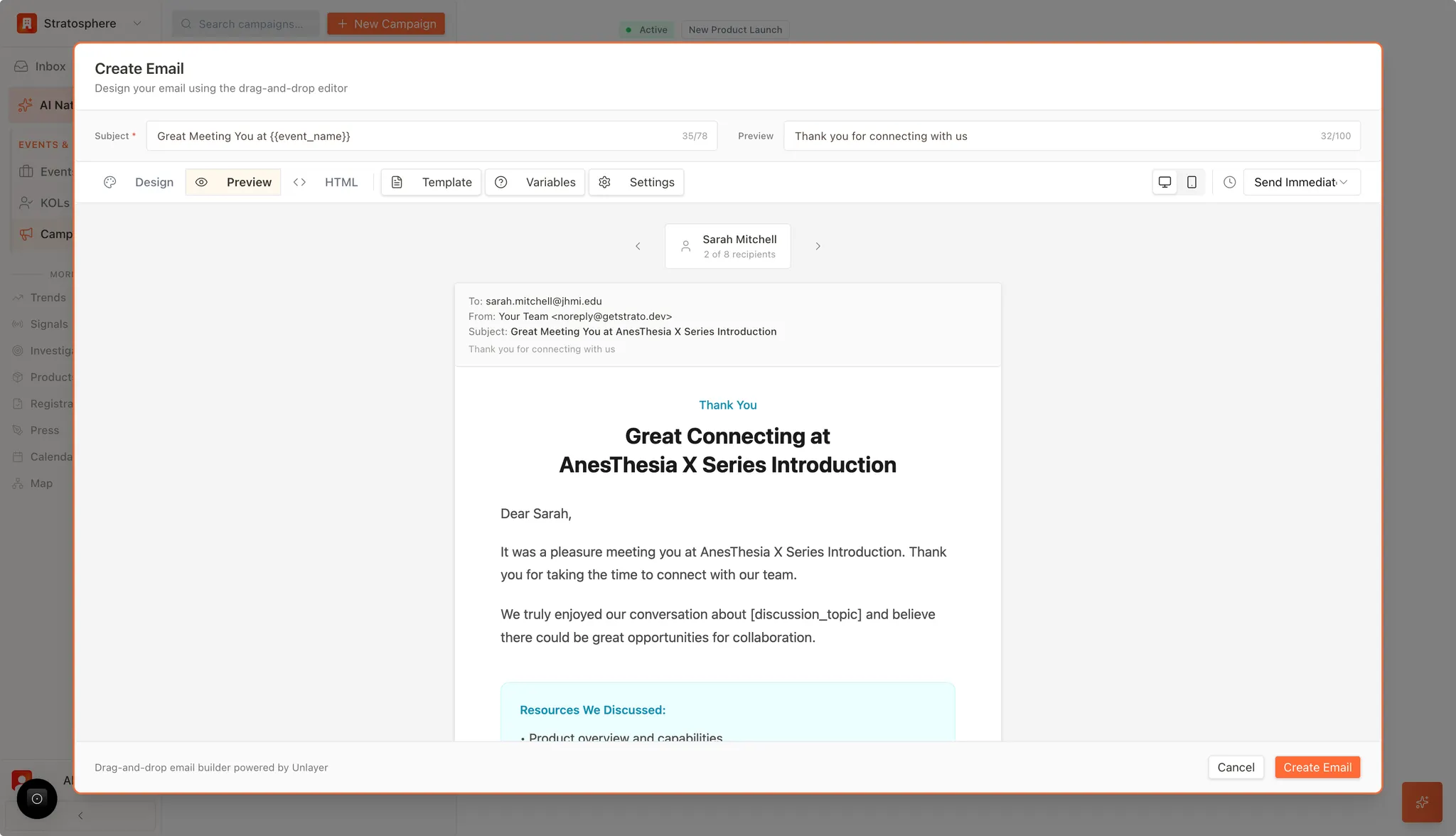Switch preview to mobile view
The height and width of the screenshot is (836, 1456).
pyautogui.click(x=1192, y=182)
